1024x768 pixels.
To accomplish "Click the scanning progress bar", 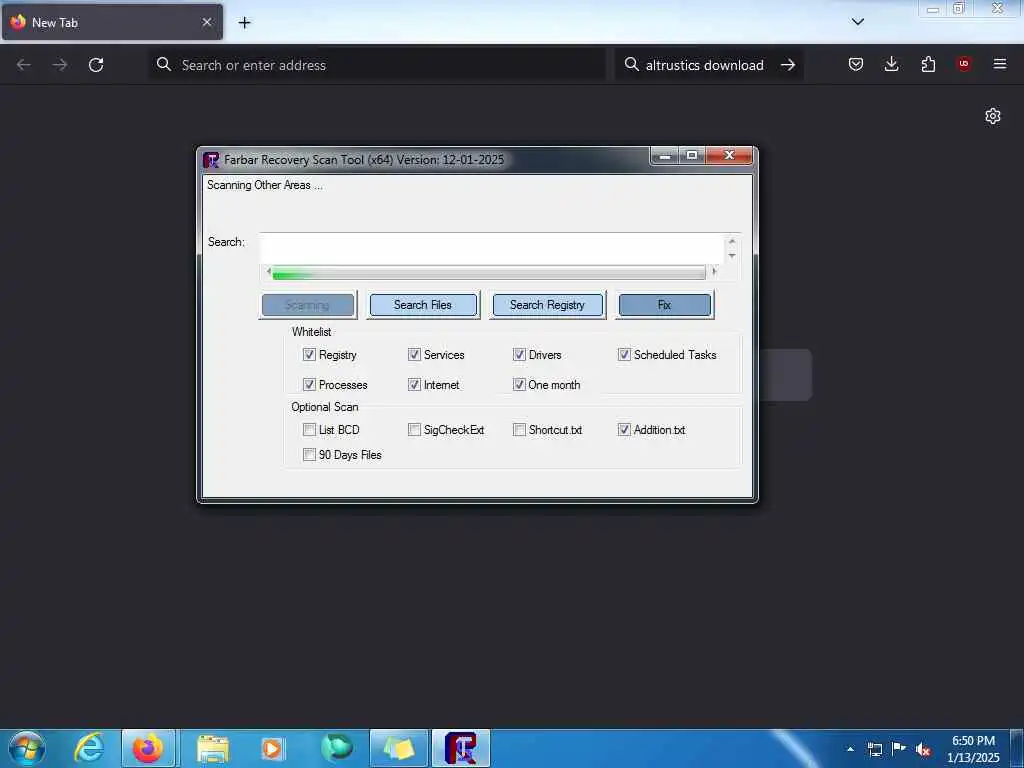I will (489, 274).
